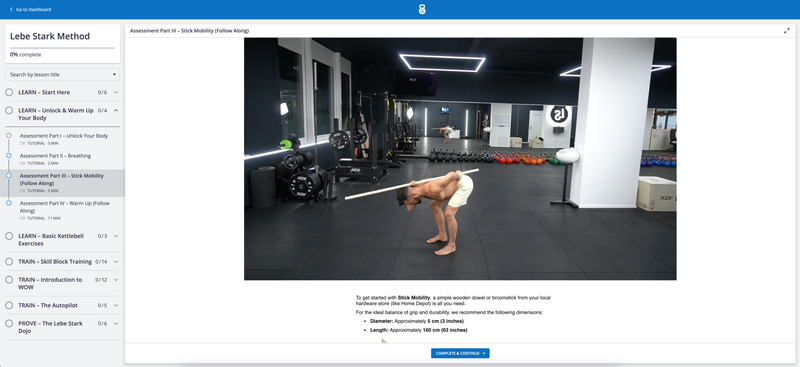Click the video icon under Assessment Part I

pyautogui.click(x=22, y=143)
